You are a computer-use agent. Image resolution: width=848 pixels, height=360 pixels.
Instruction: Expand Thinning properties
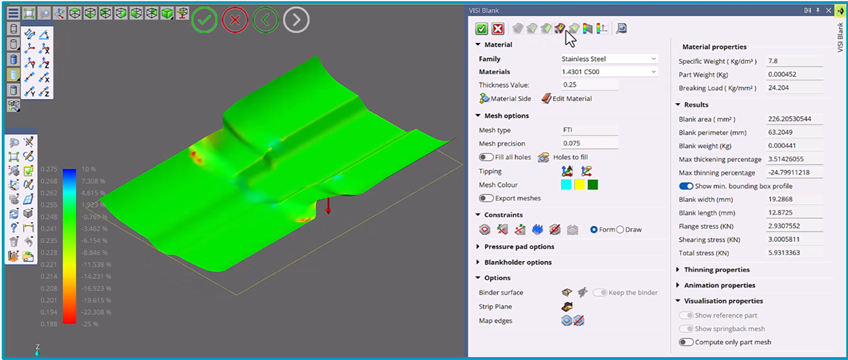[x=678, y=269]
